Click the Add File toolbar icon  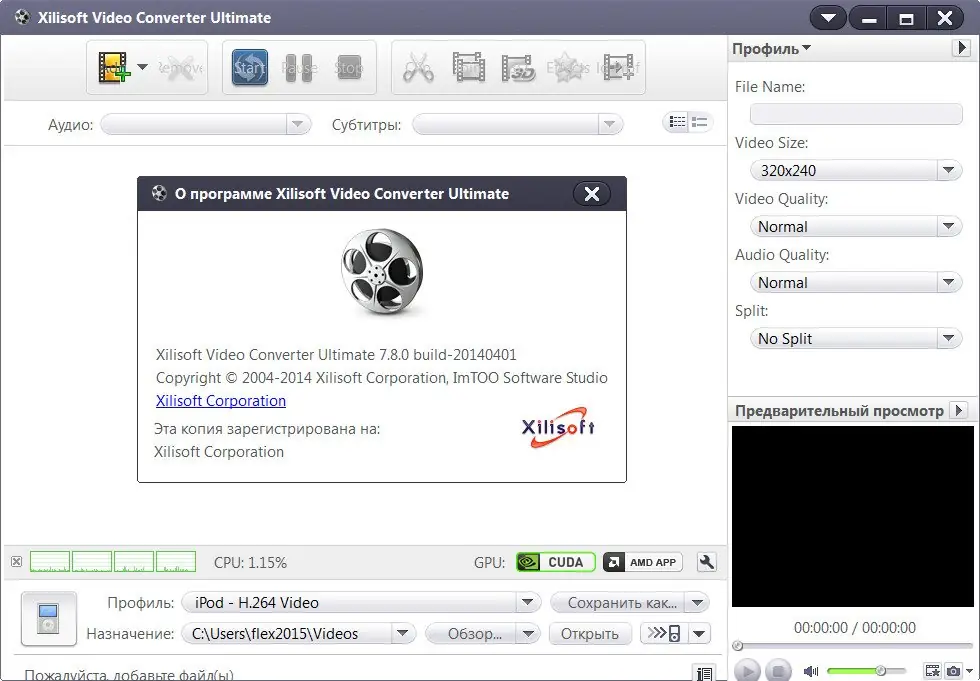(114, 67)
